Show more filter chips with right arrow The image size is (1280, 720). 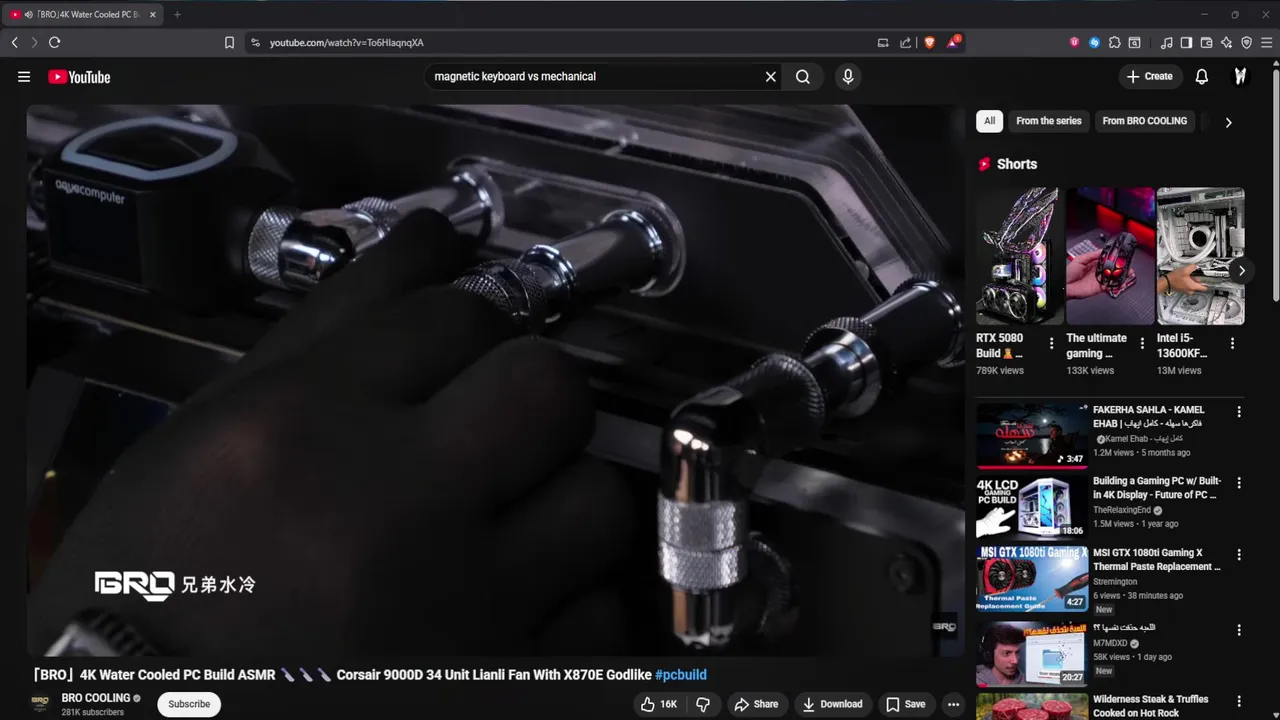pyautogui.click(x=1228, y=122)
